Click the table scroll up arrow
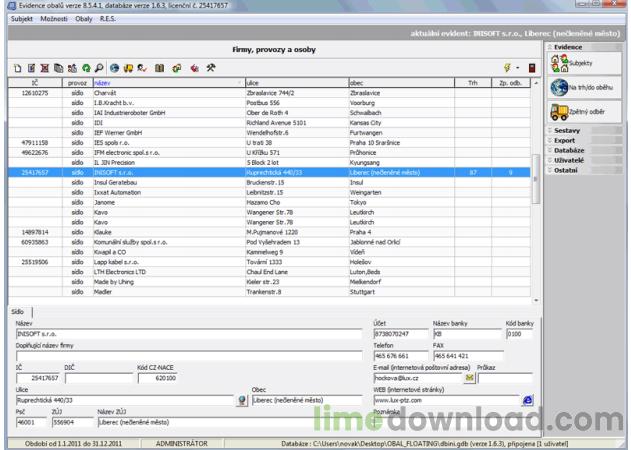This screenshot has height=450, width=631. (536, 83)
